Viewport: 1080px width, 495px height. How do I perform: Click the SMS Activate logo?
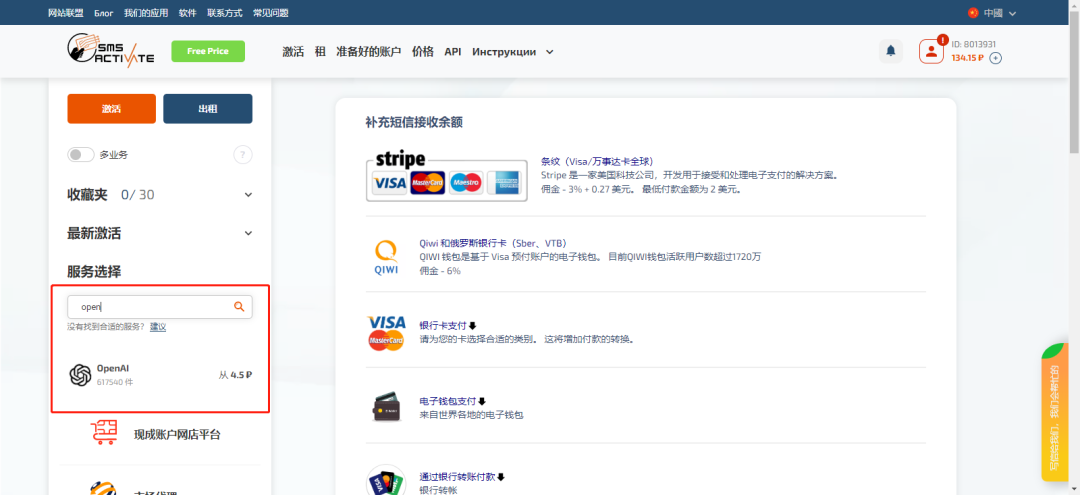(x=110, y=50)
